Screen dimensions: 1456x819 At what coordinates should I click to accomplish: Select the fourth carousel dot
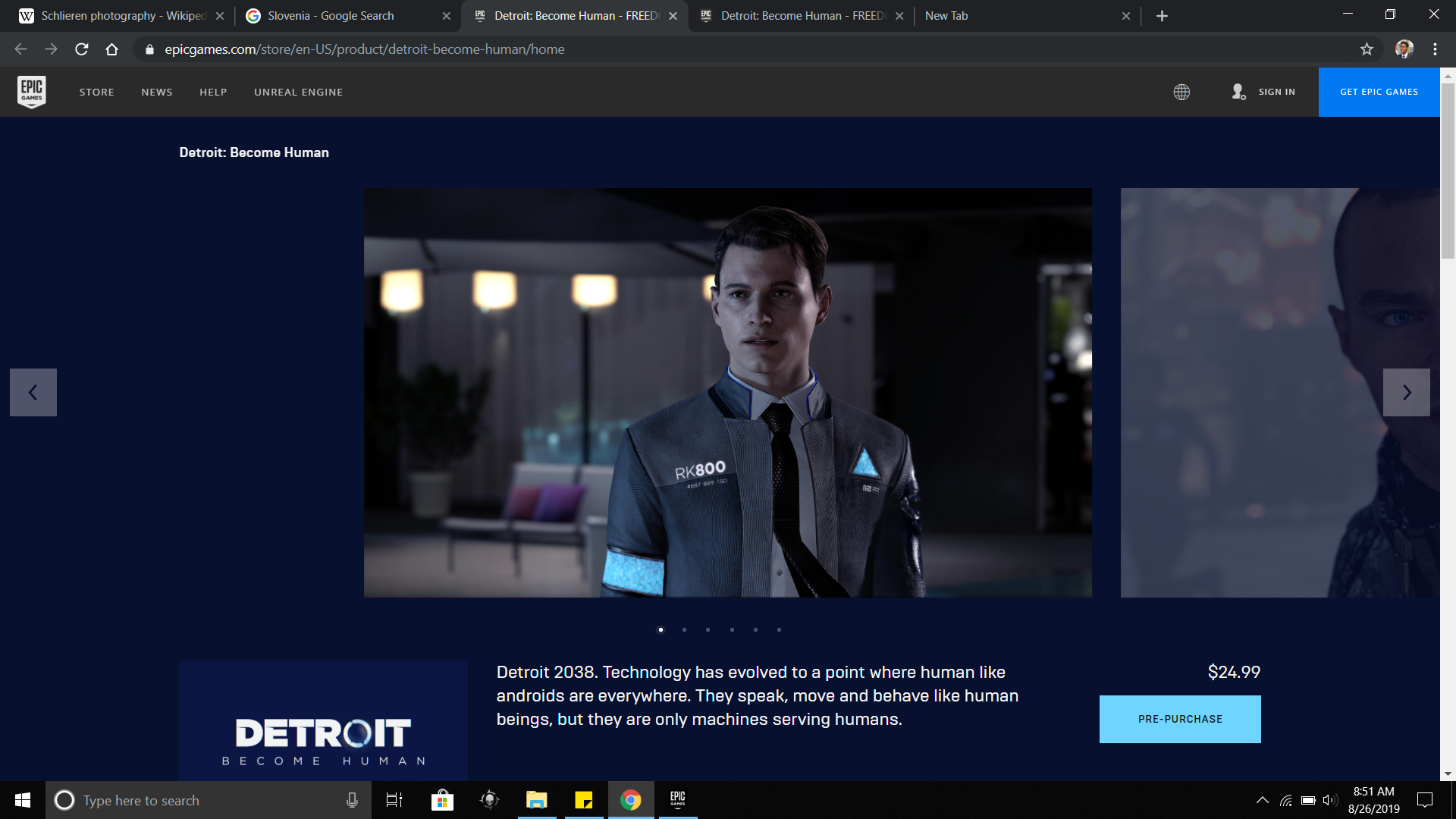732,629
